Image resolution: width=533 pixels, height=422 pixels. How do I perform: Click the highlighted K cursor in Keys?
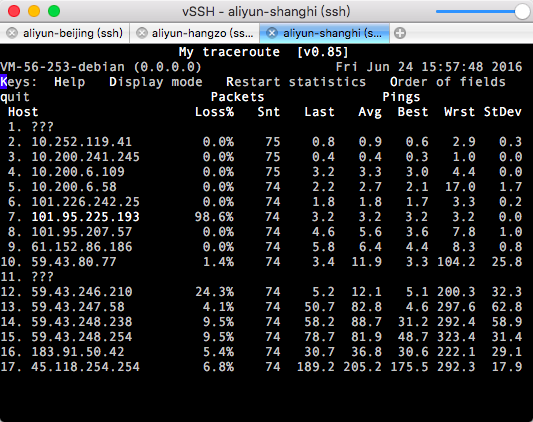4,82
